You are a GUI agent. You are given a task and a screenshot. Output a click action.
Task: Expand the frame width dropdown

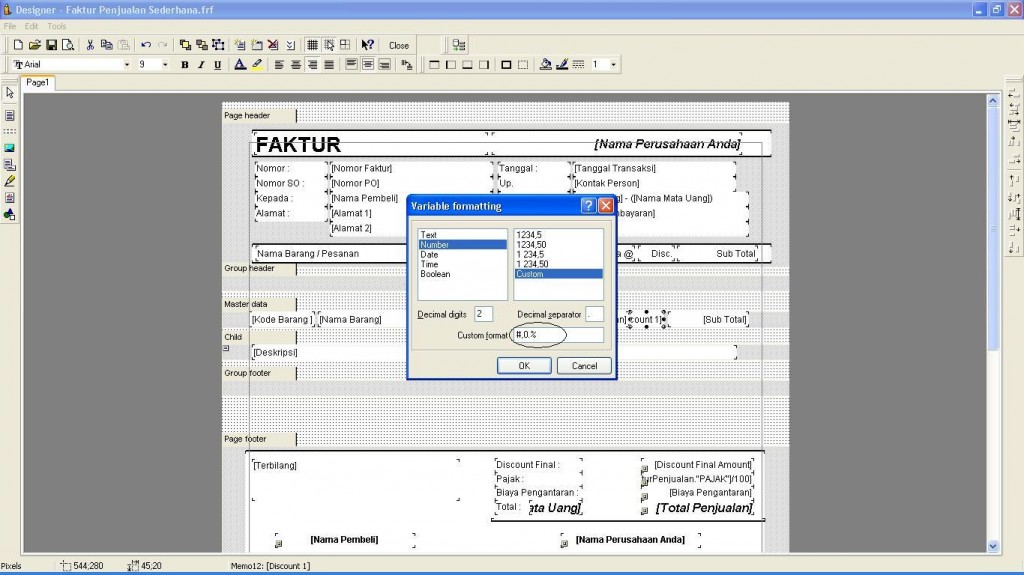[613, 65]
